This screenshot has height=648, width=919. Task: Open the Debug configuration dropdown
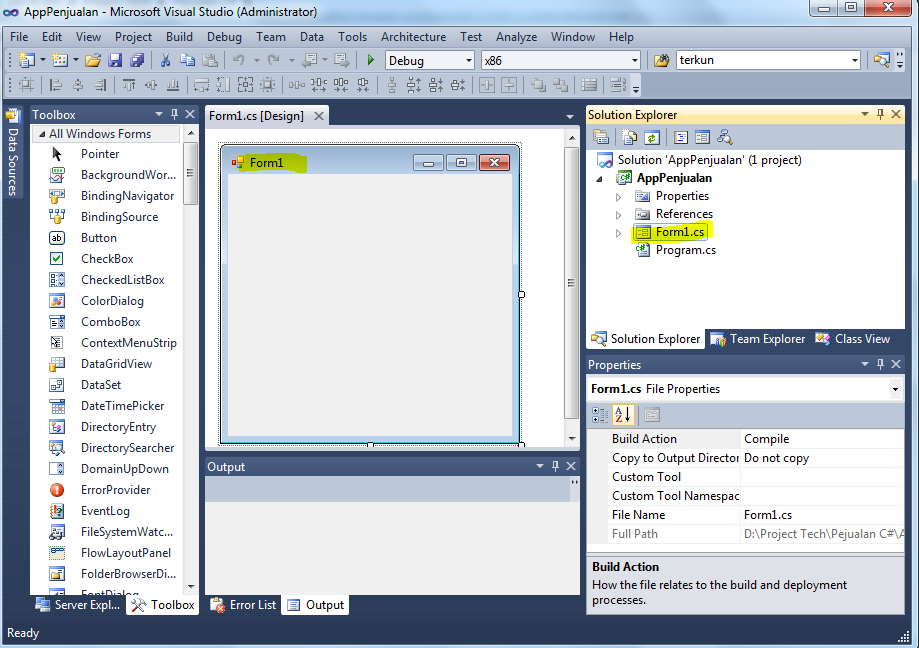pyautogui.click(x=468, y=60)
